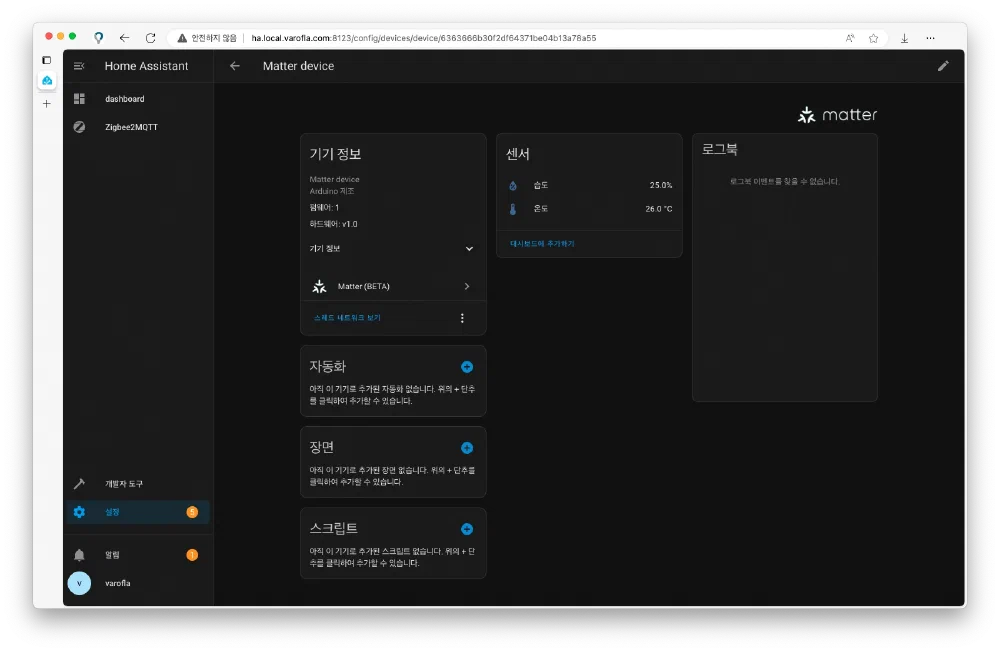Click the edit pencil icon top right
1000x652 pixels.
(943, 65)
